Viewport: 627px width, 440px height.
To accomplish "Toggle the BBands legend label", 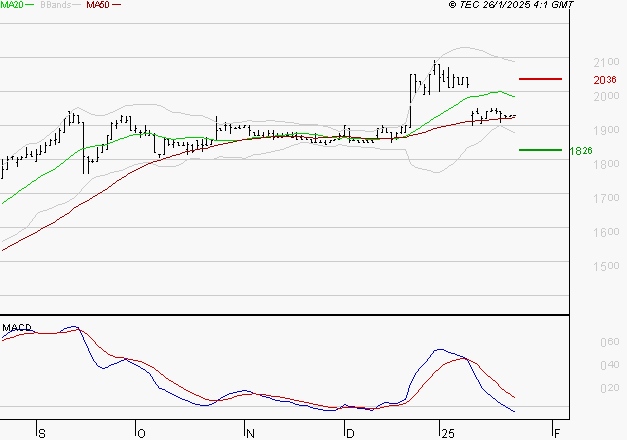I will (56, 5).
